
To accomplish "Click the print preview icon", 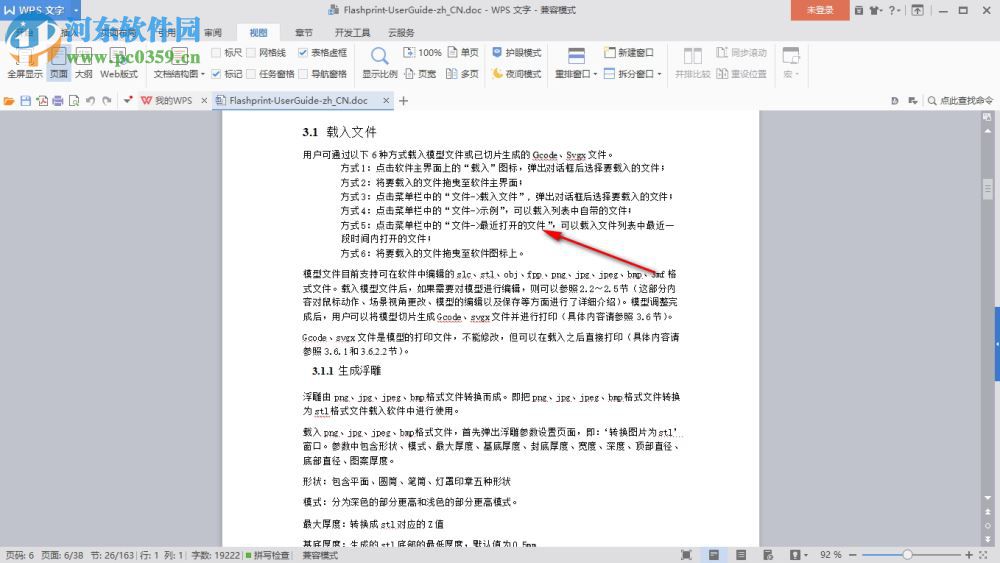I will click(74, 101).
